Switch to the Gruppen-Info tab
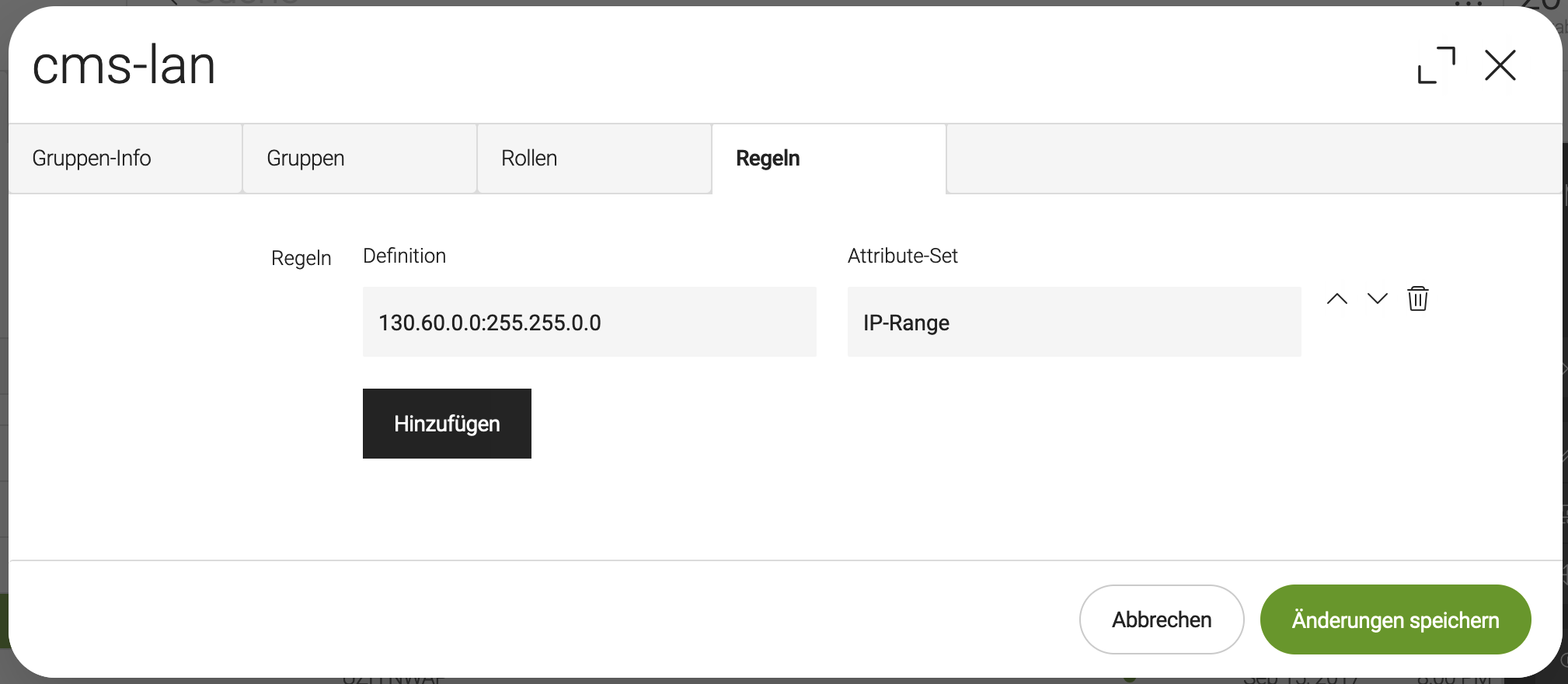Image resolution: width=1568 pixels, height=684 pixels. click(x=125, y=159)
